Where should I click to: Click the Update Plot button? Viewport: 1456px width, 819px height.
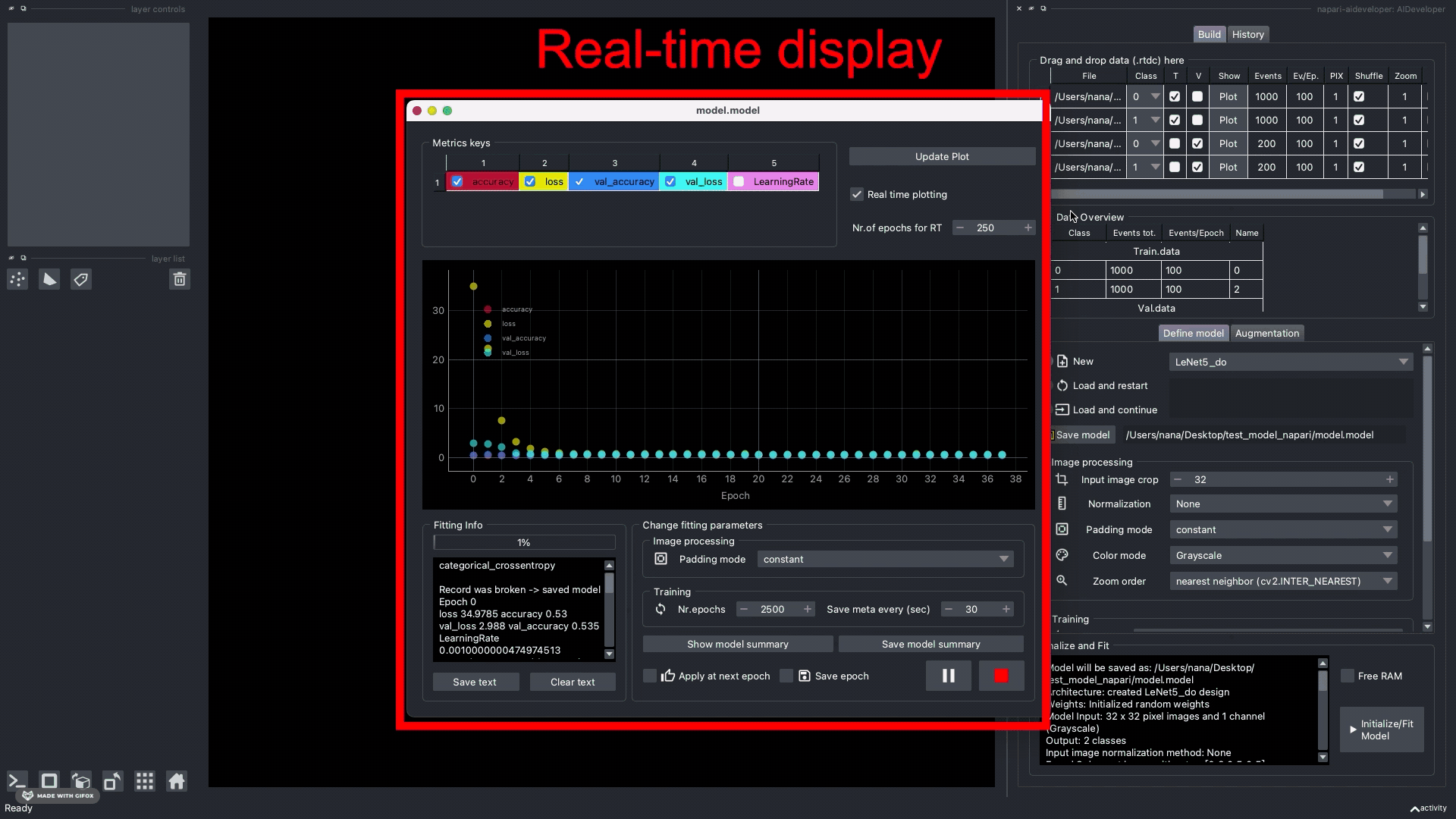pos(942,156)
